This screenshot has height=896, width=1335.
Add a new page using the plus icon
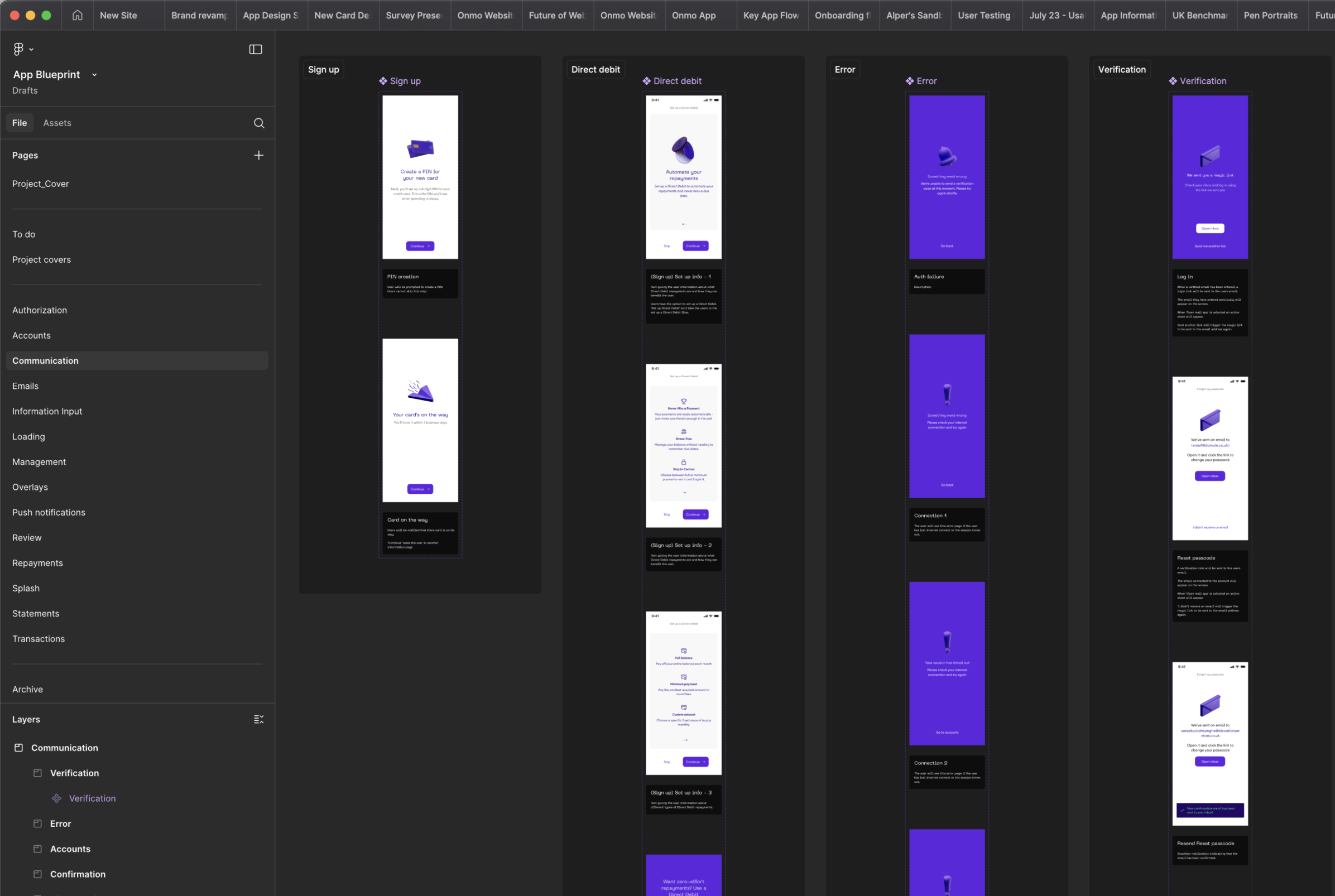point(259,155)
